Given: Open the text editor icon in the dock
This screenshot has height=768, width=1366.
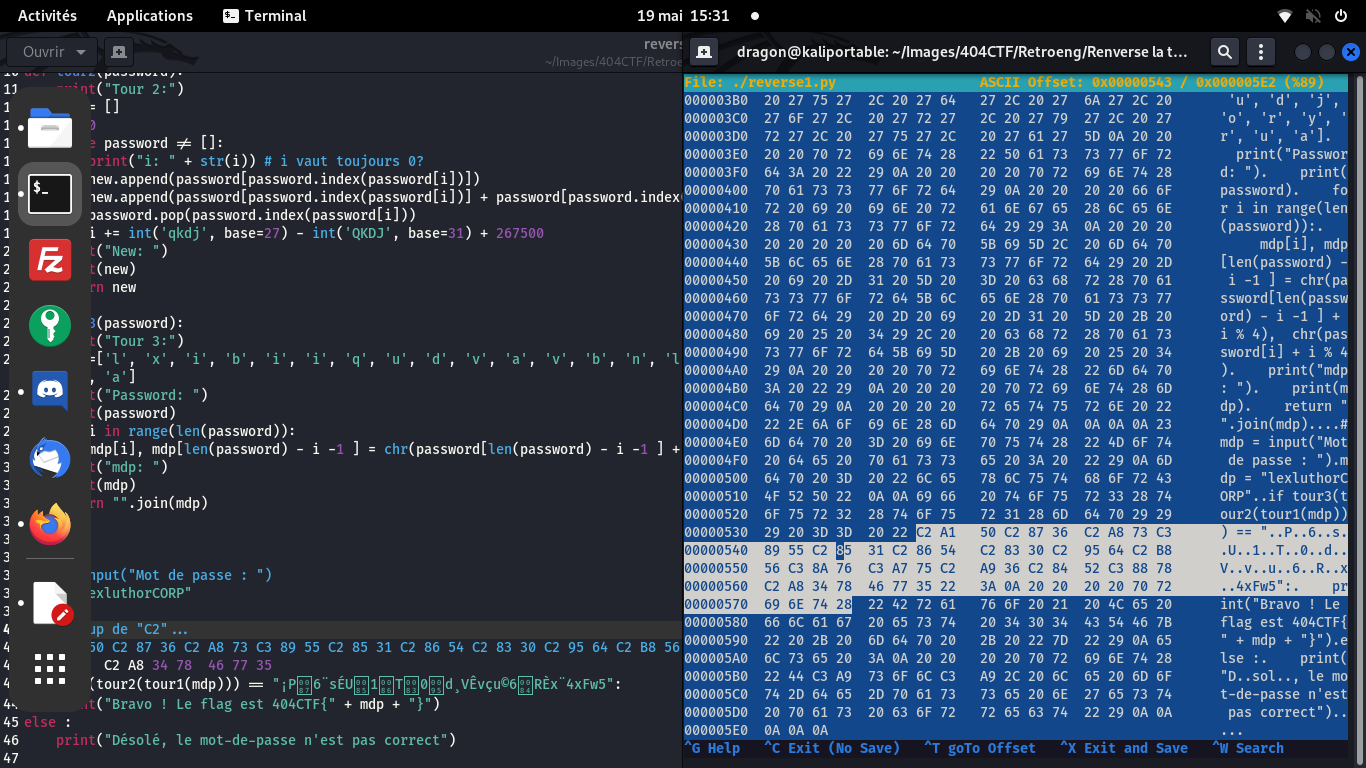Looking at the screenshot, I should tap(50, 604).
